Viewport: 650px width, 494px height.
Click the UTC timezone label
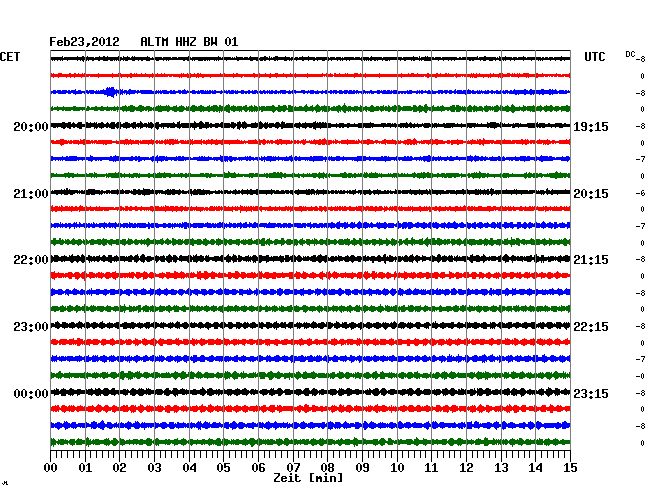[x=594, y=57]
